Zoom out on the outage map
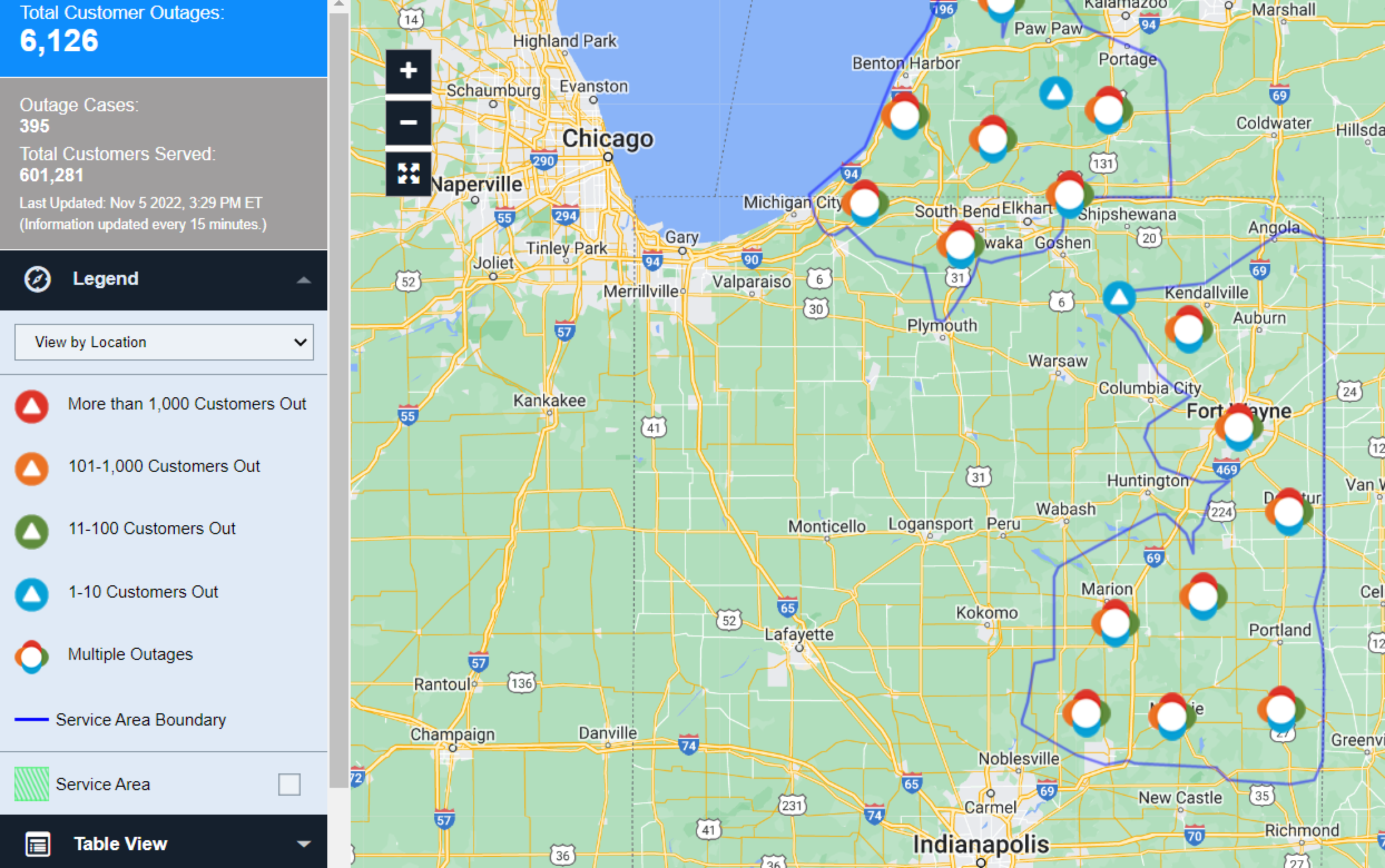Screen dimensions: 1385x868 coord(408,123)
